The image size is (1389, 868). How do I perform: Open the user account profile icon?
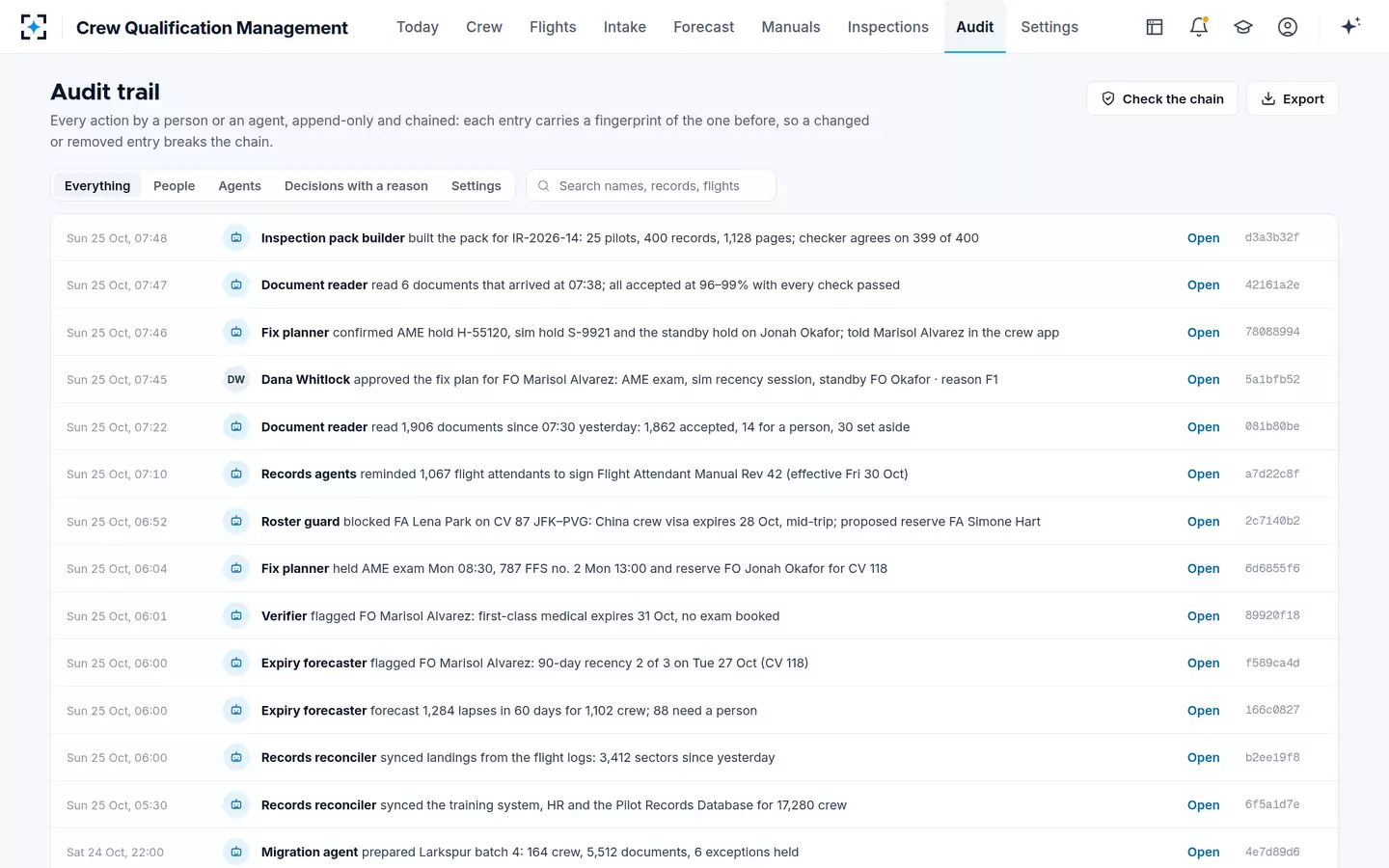tap(1288, 27)
